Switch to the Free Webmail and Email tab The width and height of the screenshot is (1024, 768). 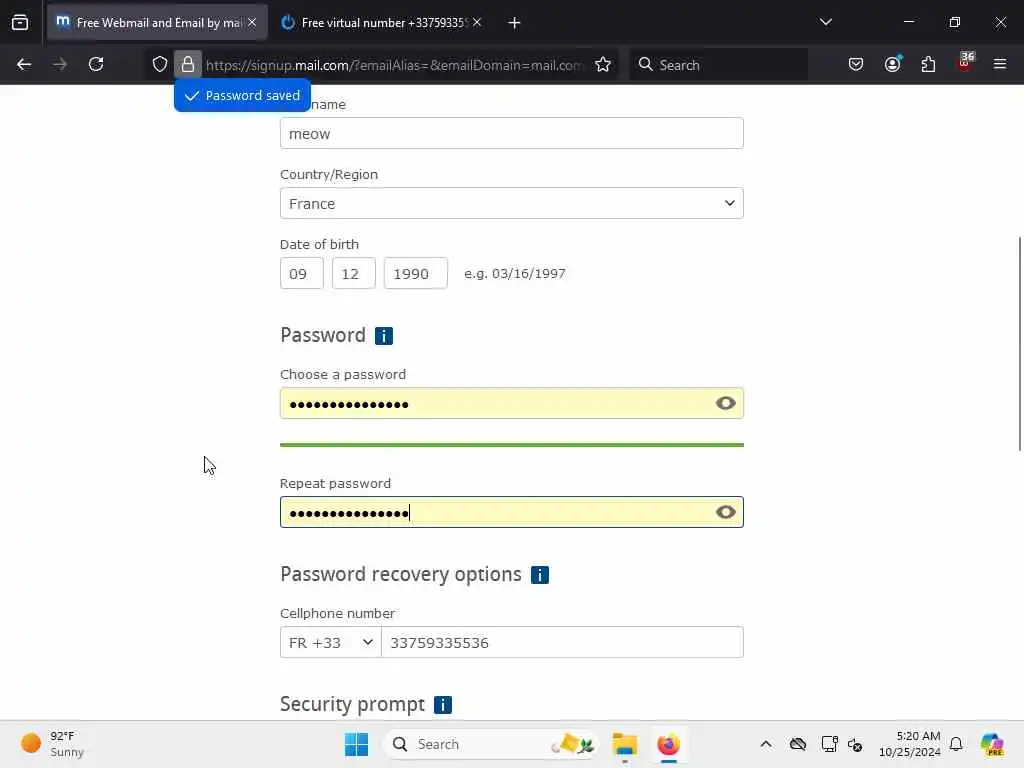pyautogui.click(x=157, y=22)
